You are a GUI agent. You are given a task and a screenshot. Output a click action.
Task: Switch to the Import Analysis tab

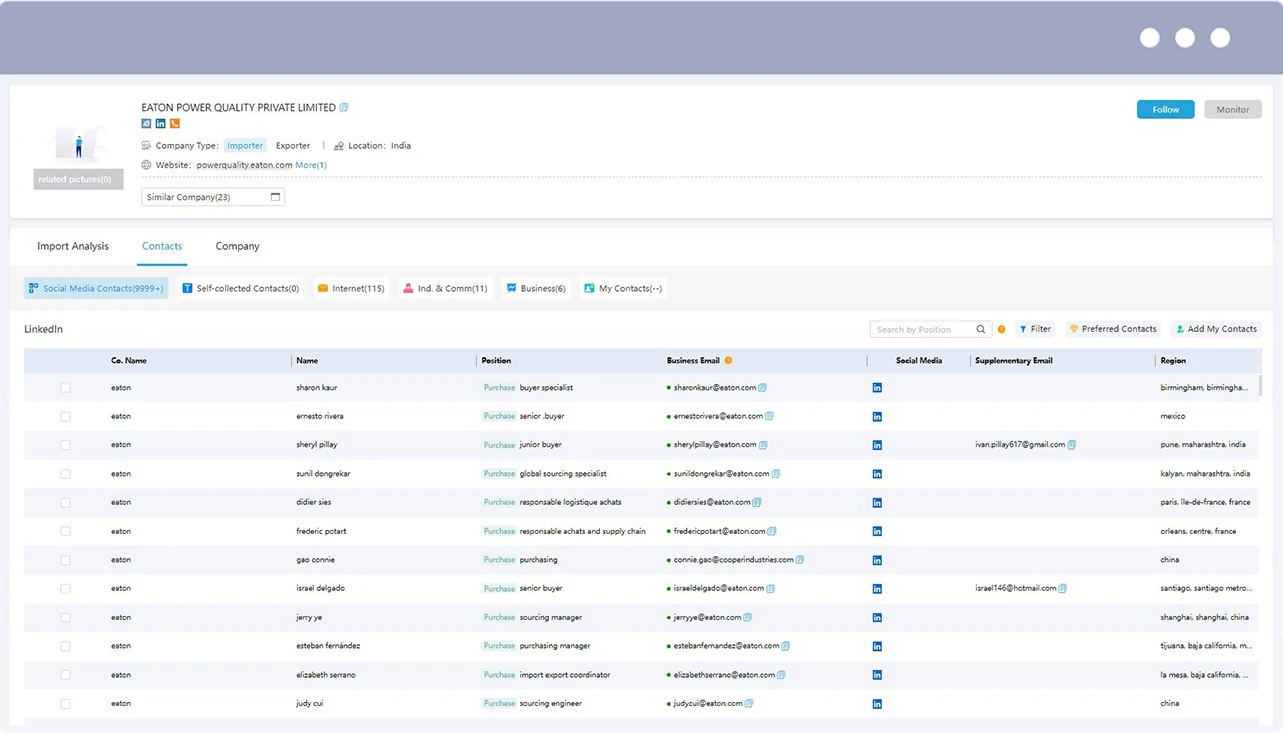pos(73,246)
